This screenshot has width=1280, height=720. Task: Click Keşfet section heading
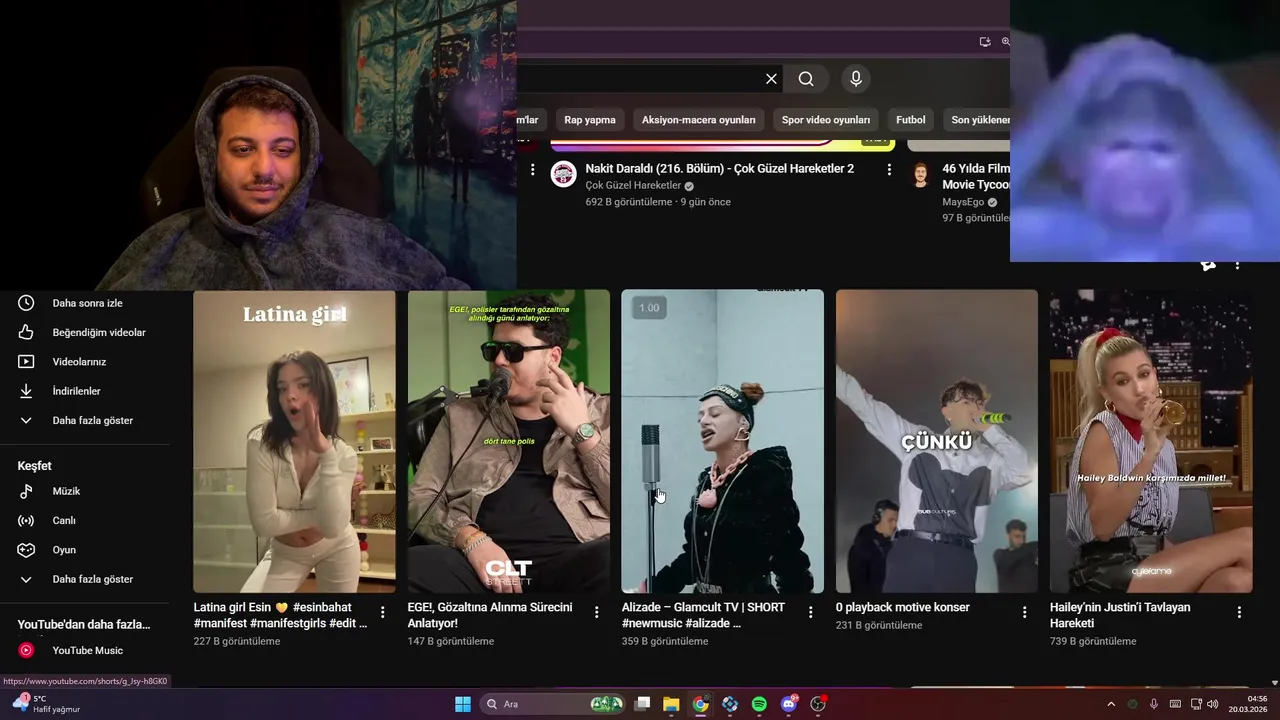pos(34,466)
